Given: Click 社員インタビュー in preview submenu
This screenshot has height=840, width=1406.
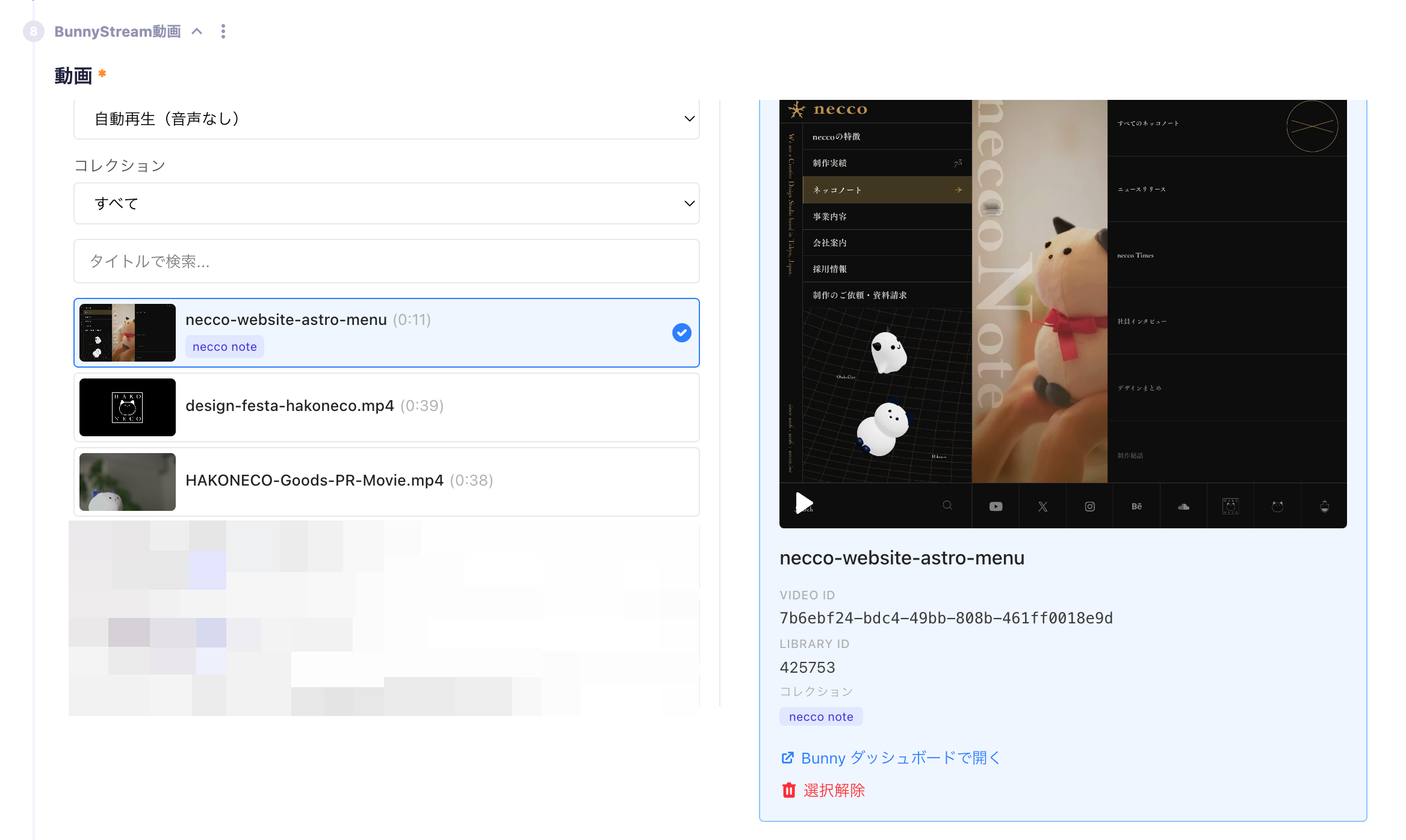Looking at the screenshot, I should (1142, 321).
